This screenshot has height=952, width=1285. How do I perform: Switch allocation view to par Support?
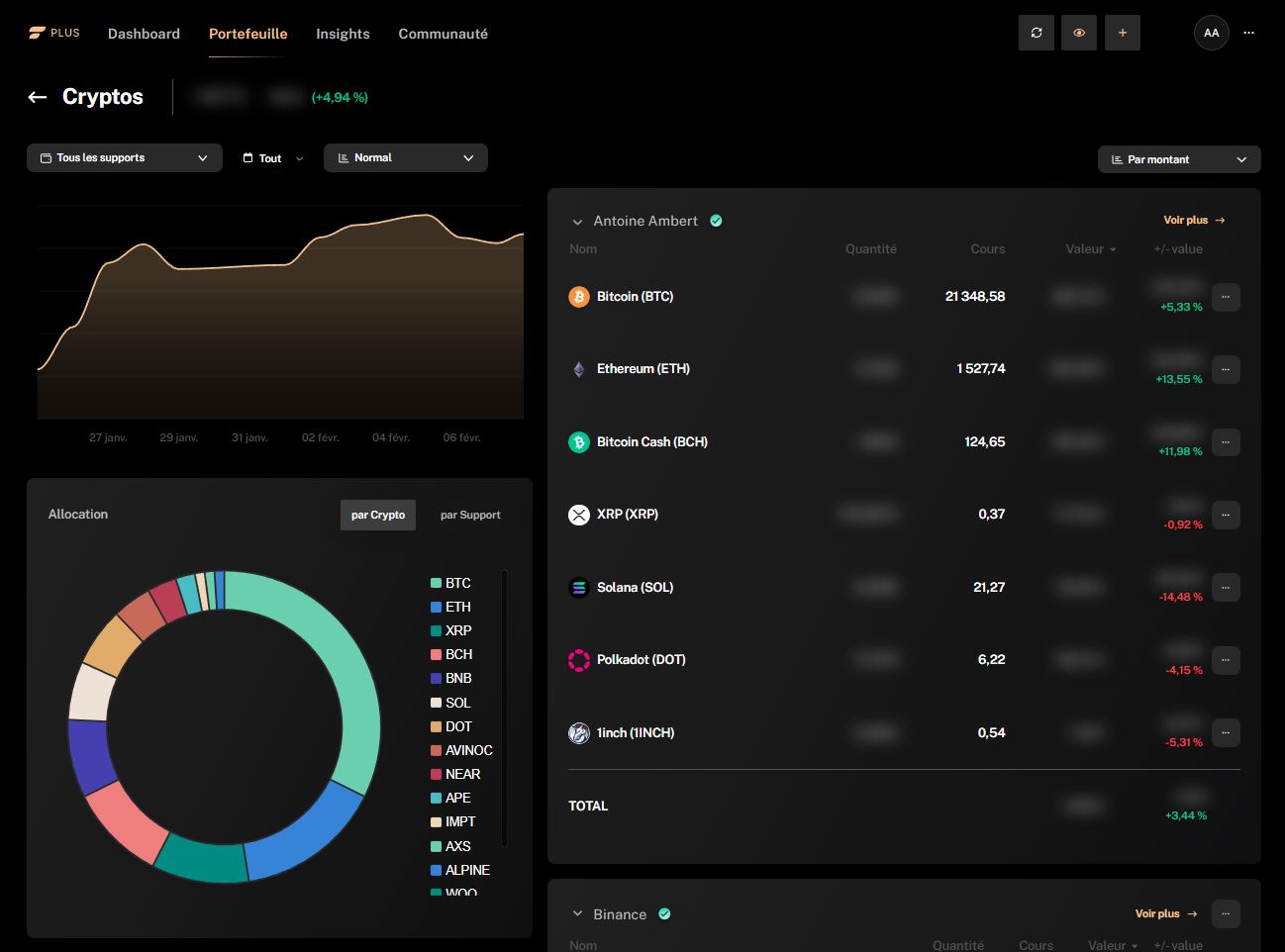(470, 515)
